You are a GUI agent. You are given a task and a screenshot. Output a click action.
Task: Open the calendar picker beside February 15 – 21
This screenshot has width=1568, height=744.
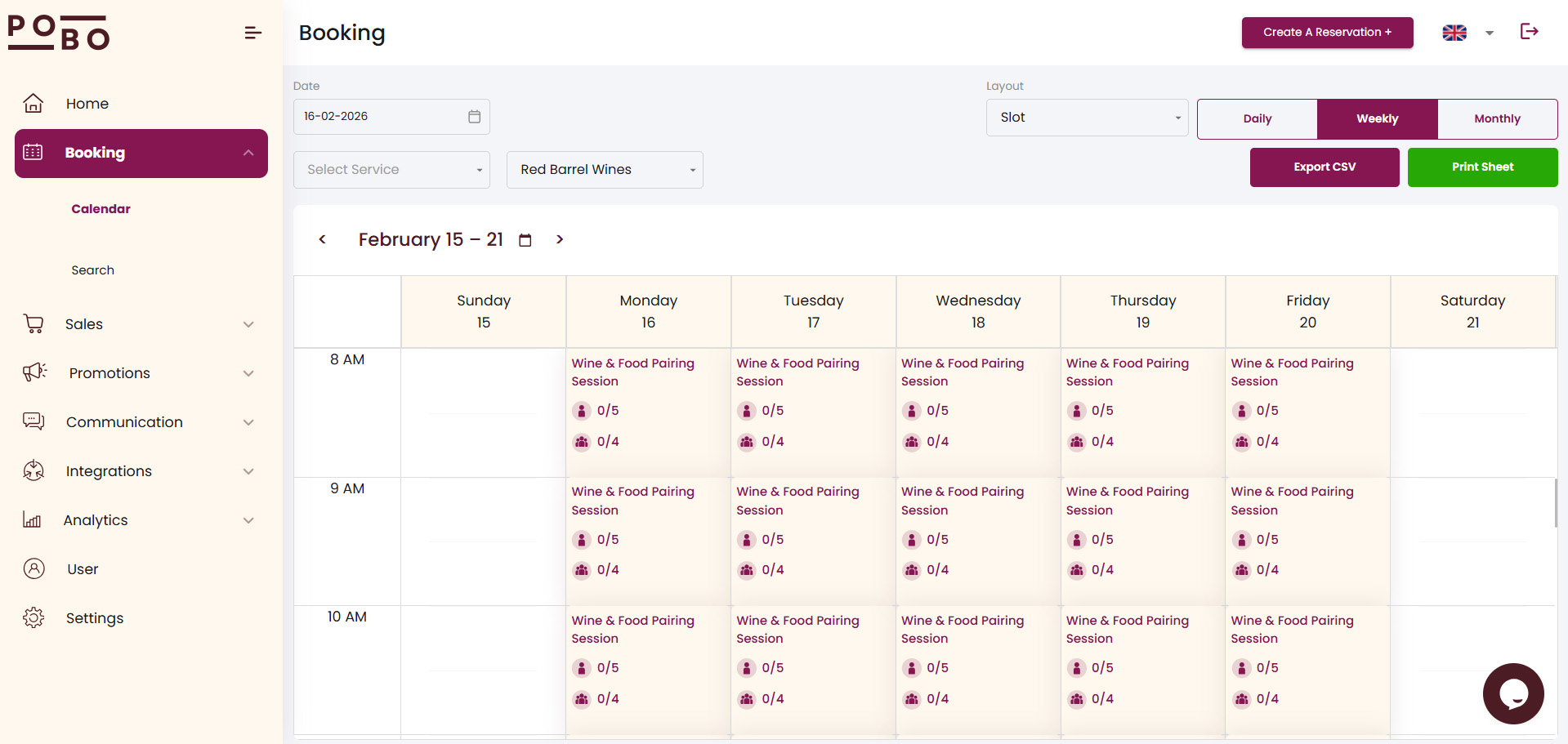[525, 240]
